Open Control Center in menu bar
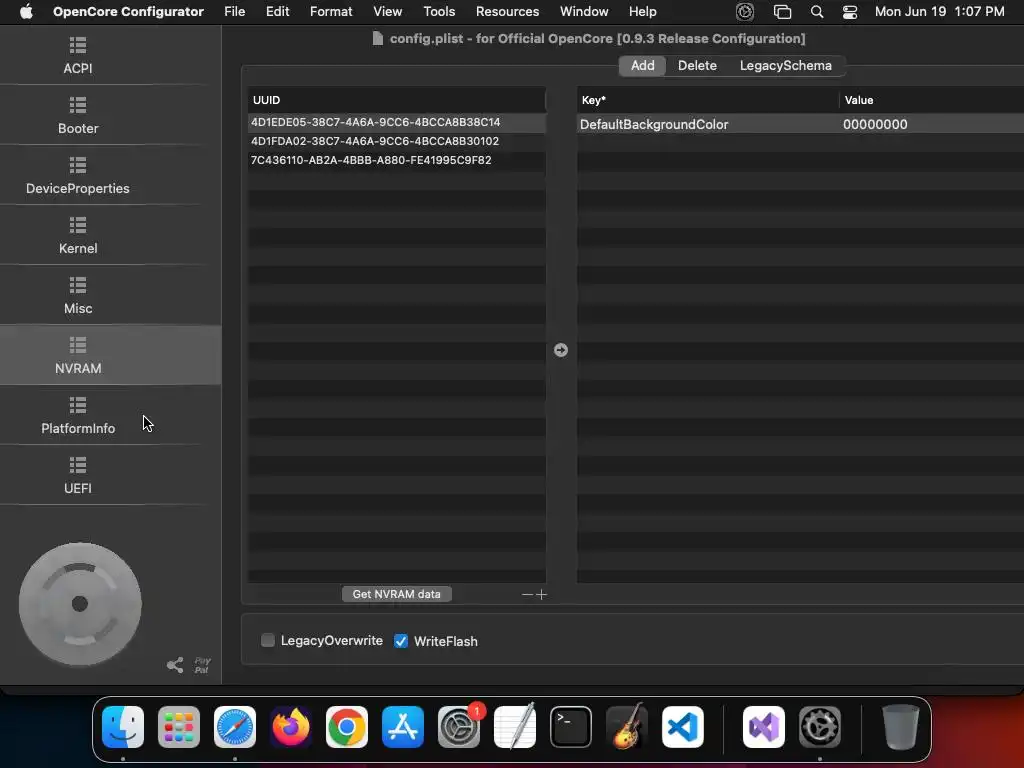Screen dimensions: 1024x768 [850, 12]
